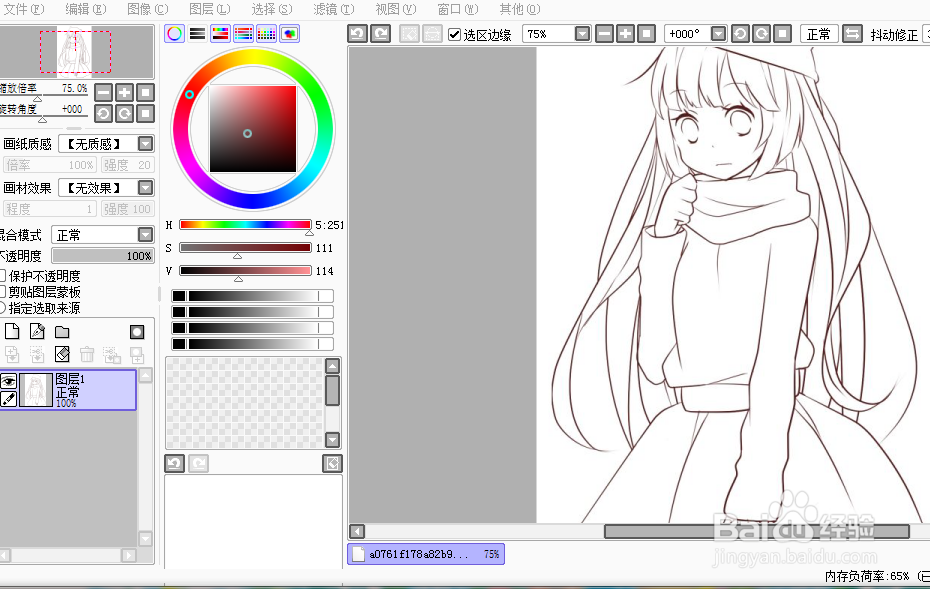Click the Redo arrow in the top toolbar
930x589 pixels.
(381, 34)
